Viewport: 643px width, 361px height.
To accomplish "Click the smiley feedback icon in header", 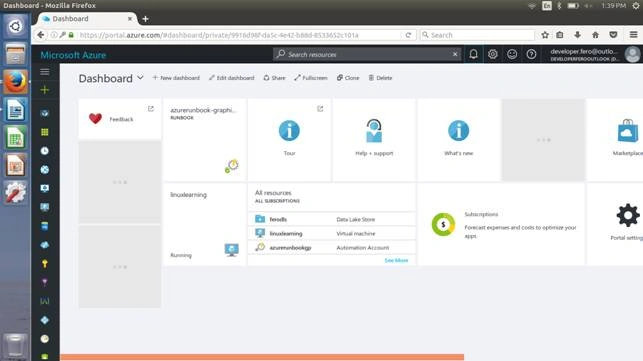I will pyautogui.click(x=512, y=54).
